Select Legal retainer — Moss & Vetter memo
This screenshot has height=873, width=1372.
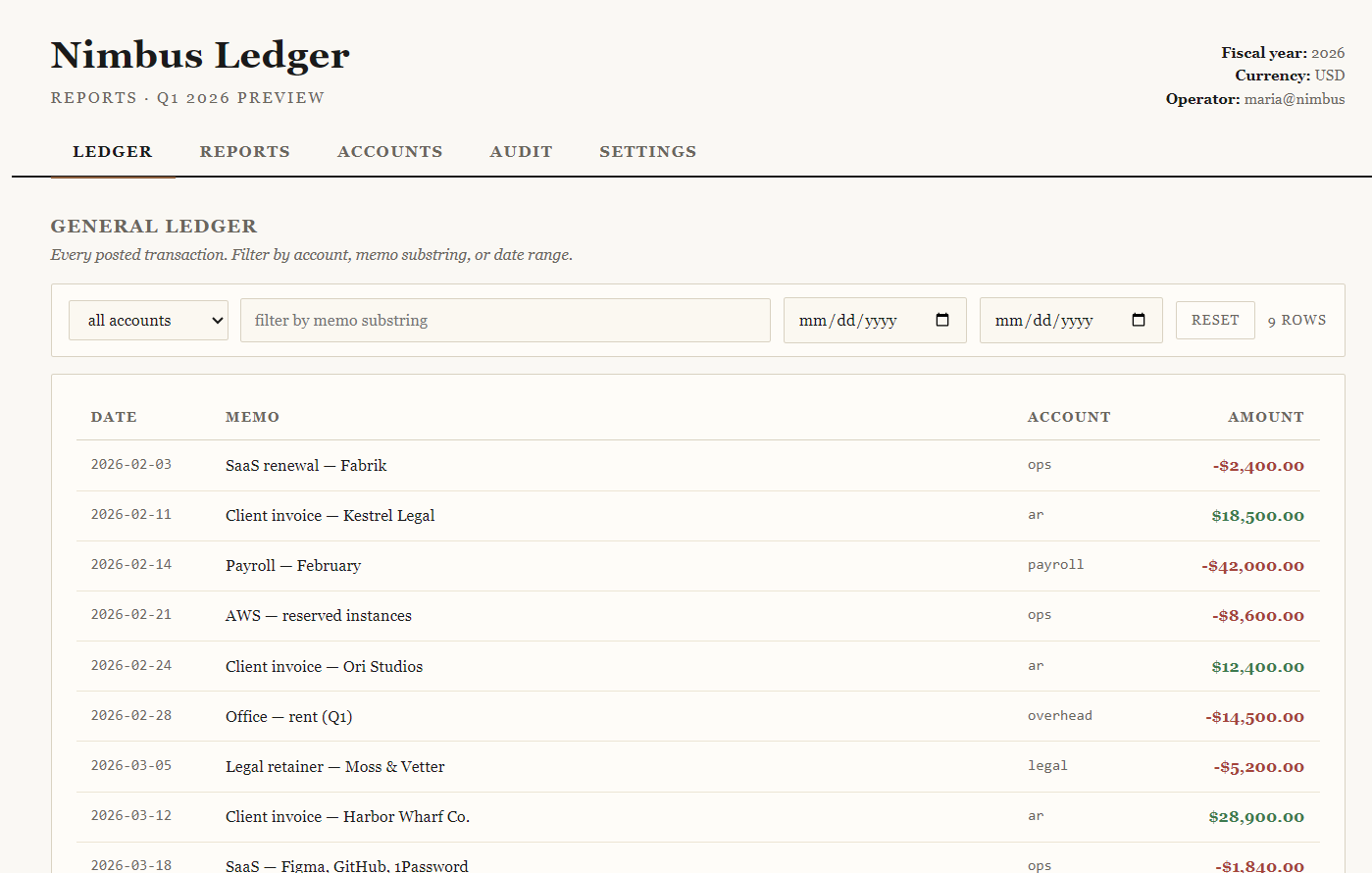click(x=334, y=766)
